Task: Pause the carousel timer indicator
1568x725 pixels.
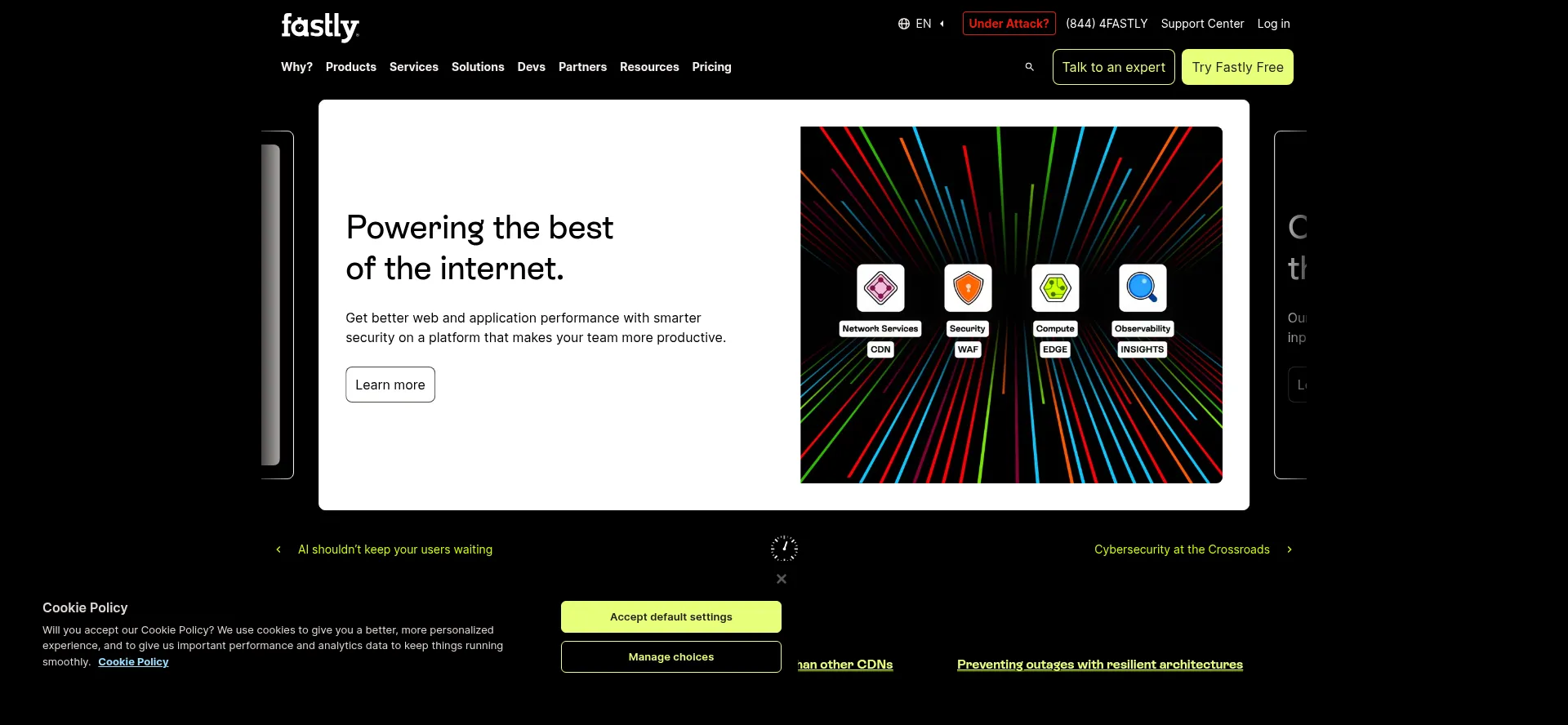Action: point(784,549)
